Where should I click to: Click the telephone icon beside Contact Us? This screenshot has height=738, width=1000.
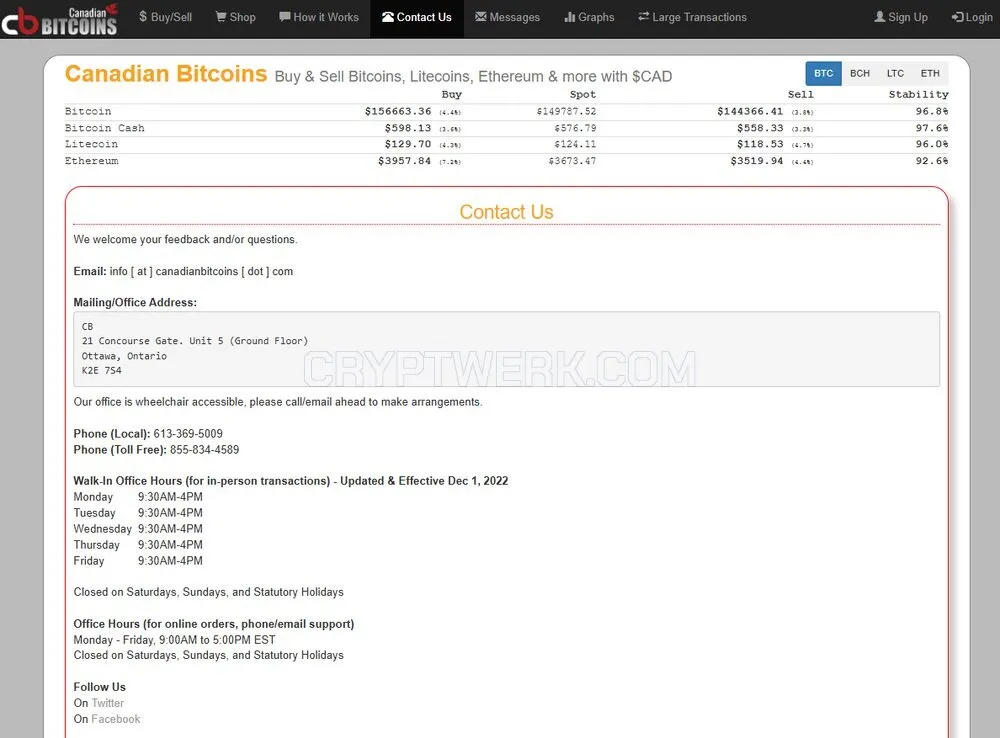click(388, 17)
